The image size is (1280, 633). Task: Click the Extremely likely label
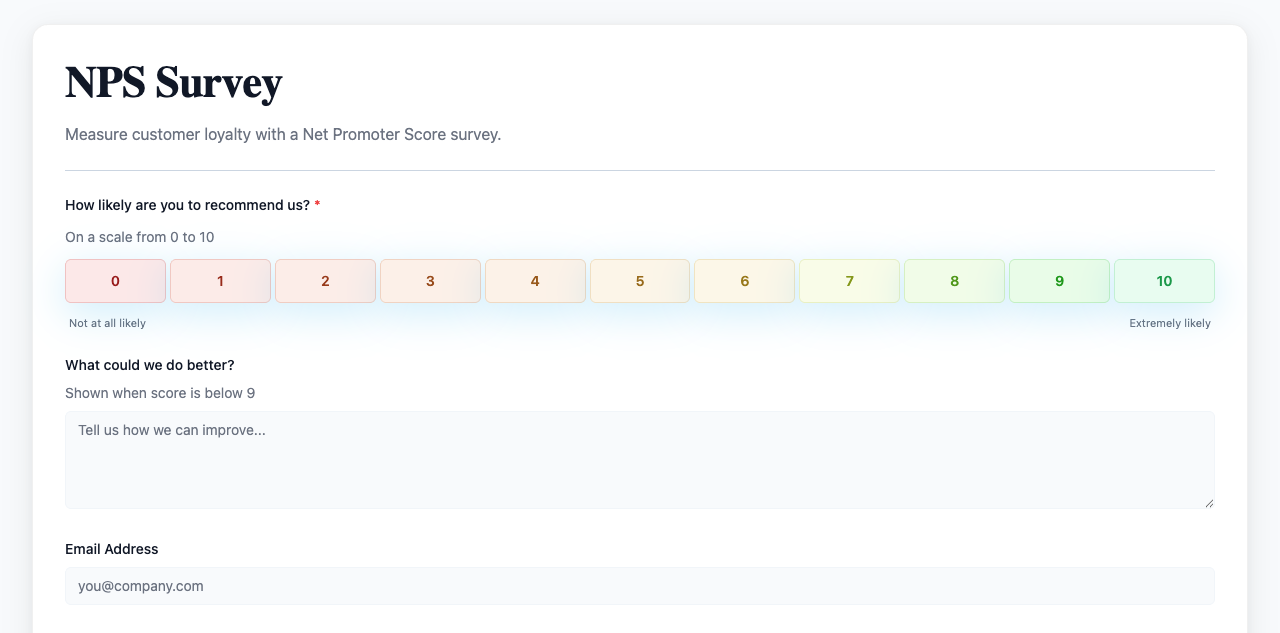[x=1169, y=323]
